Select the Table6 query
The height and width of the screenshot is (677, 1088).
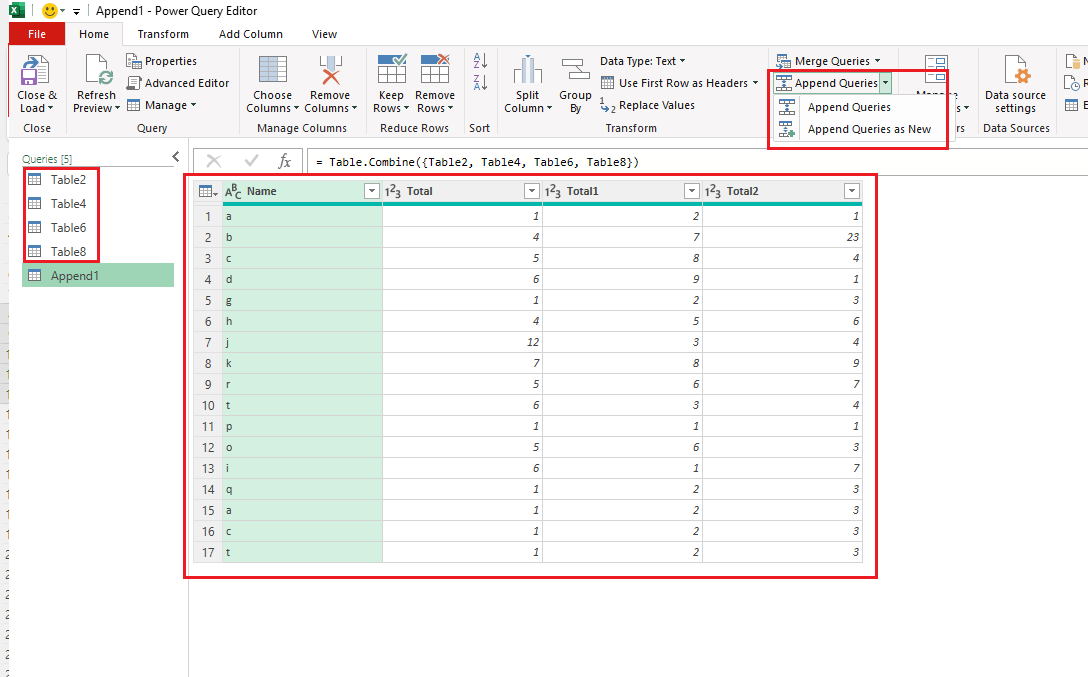tap(68, 228)
